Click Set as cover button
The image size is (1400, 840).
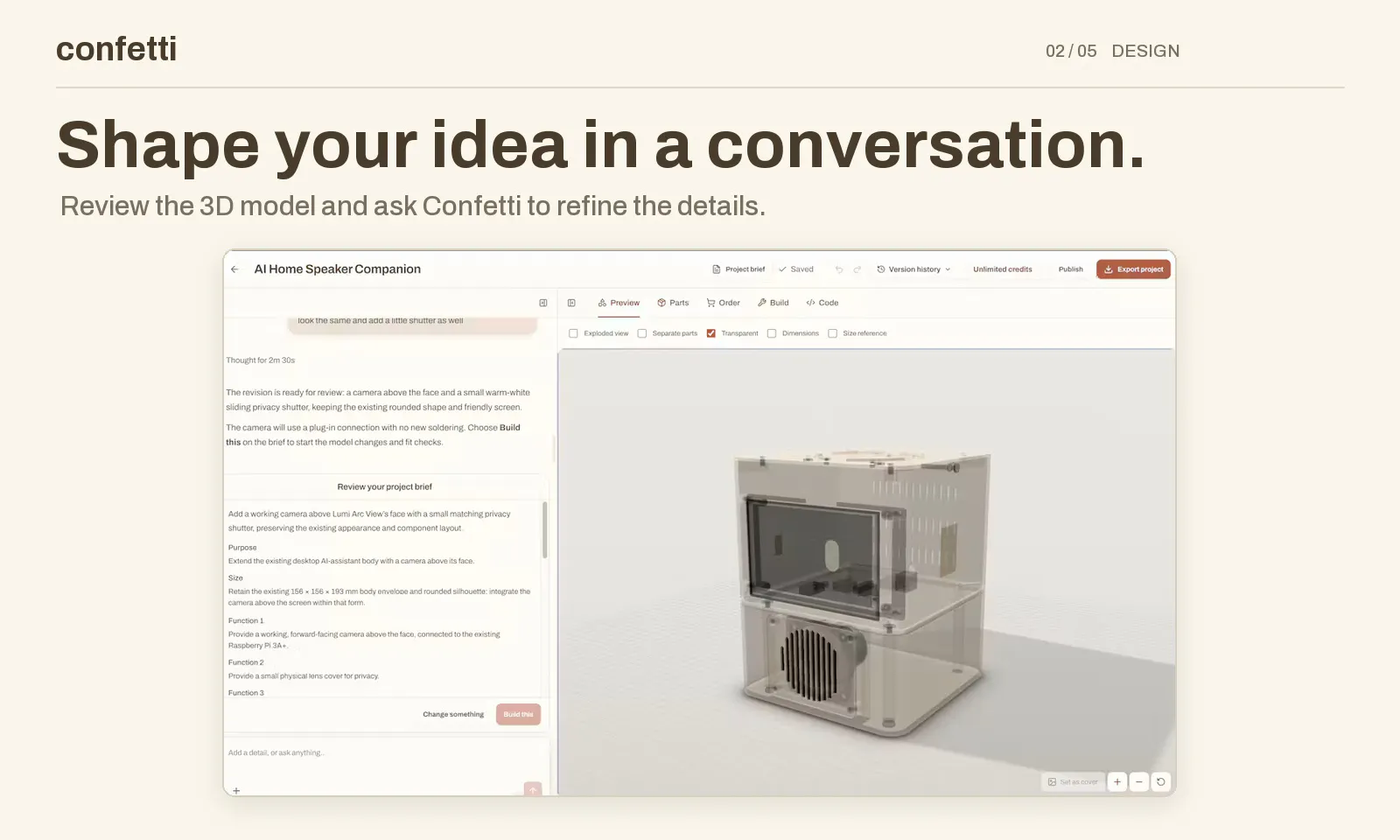point(1073,782)
